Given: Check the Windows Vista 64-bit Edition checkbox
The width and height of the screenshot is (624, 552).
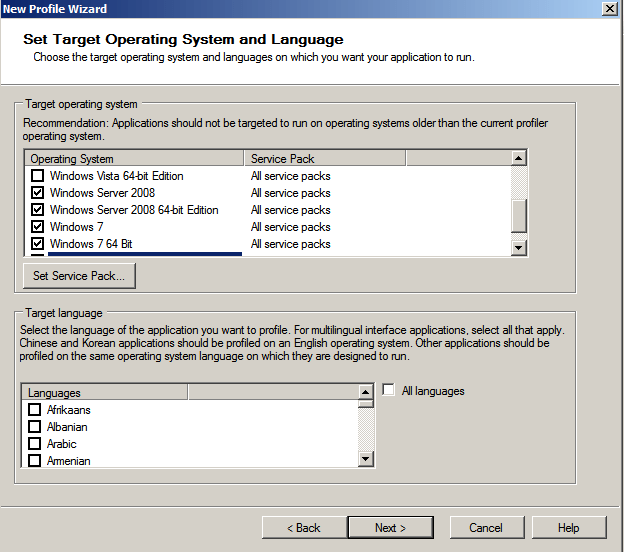Looking at the screenshot, I should (x=37, y=176).
